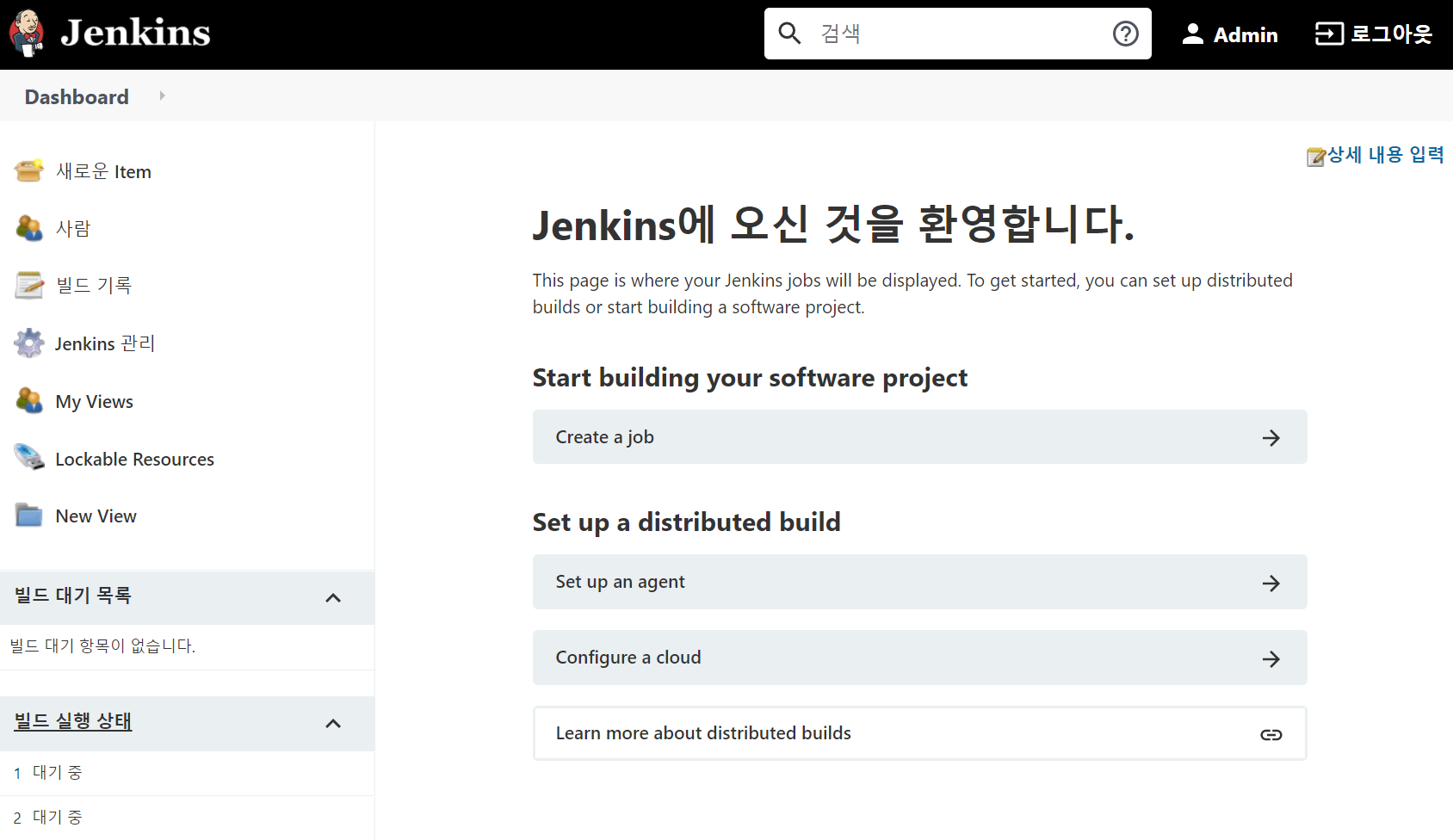This screenshot has height=840, width=1453.
Task: Expand the Dashboard breadcrumb arrow menu
Action: tap(162, 96)
